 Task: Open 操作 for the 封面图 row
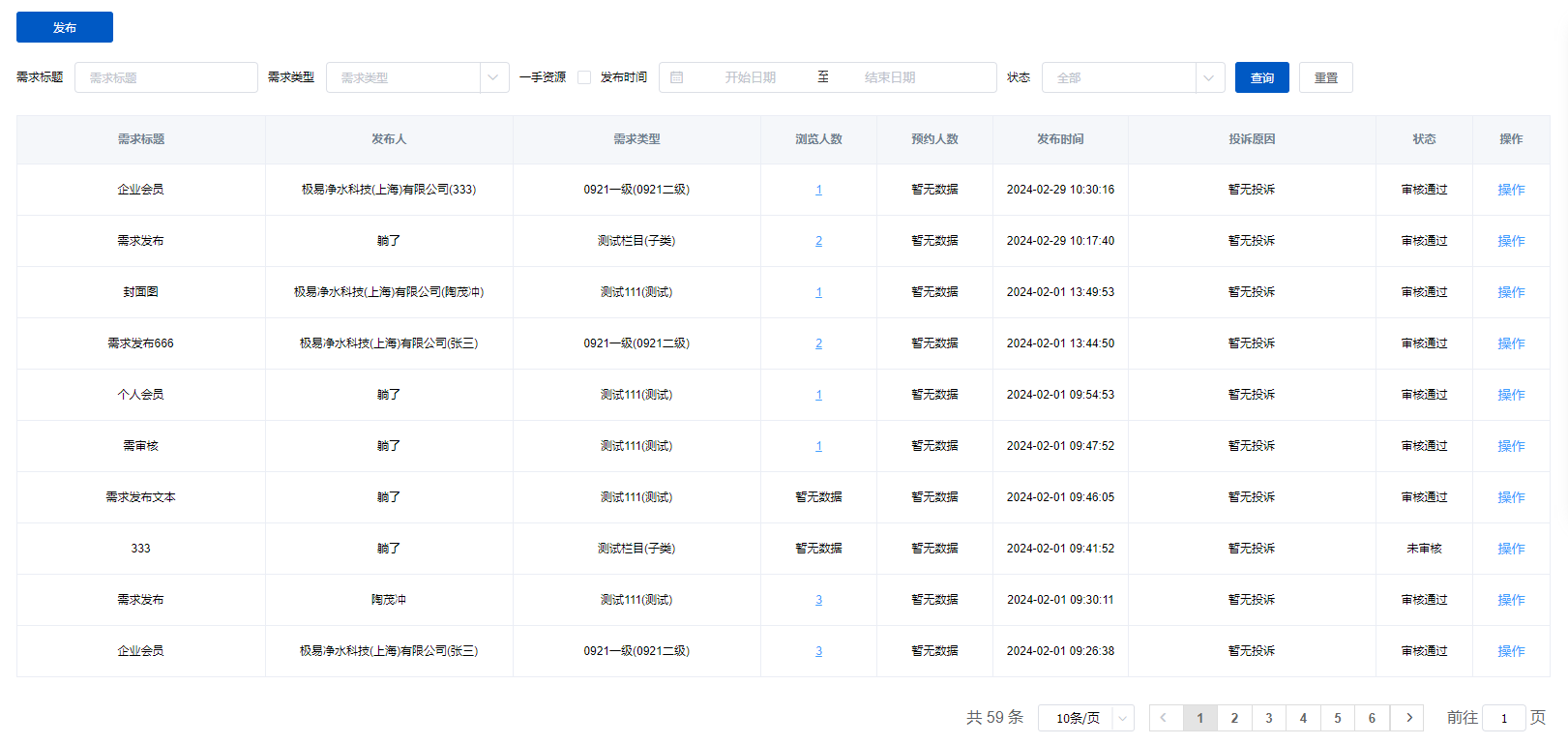(x=1511, y=292)
